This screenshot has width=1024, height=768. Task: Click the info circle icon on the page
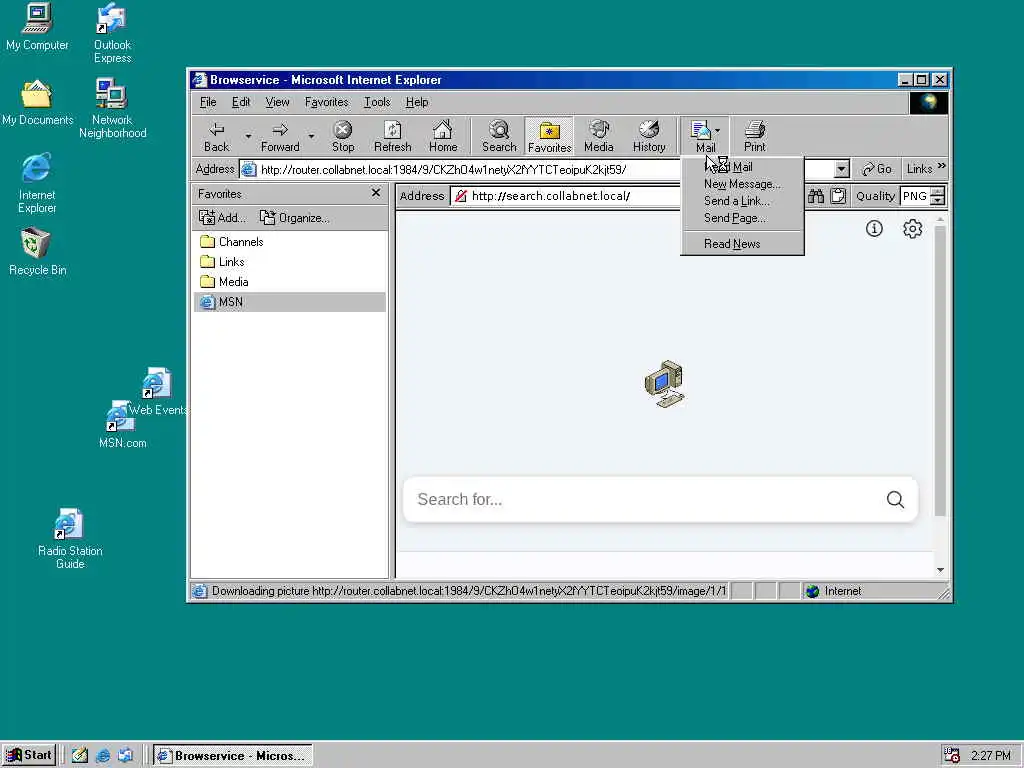(x=874, y=229)
